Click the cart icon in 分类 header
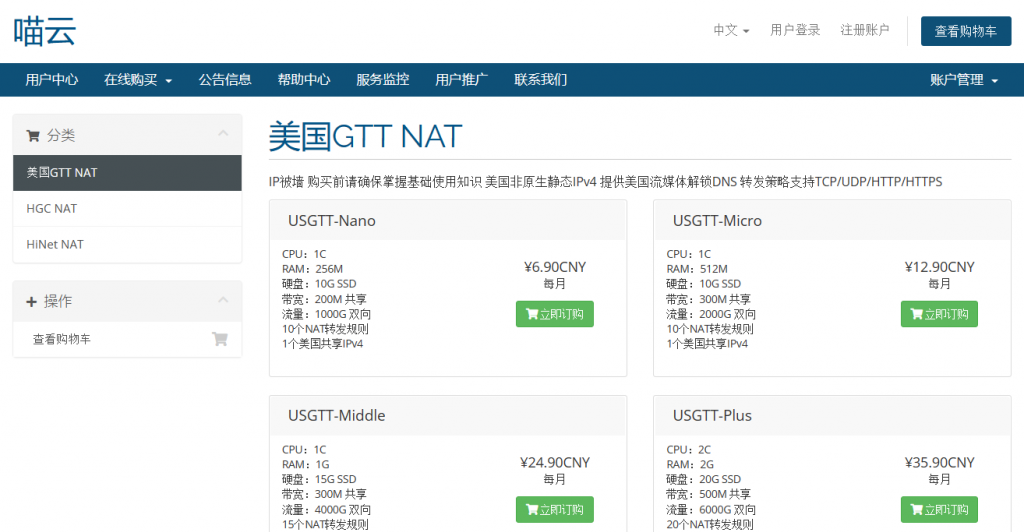The width and height of the screenshot is (1024, 532). (x=33, y=135)
